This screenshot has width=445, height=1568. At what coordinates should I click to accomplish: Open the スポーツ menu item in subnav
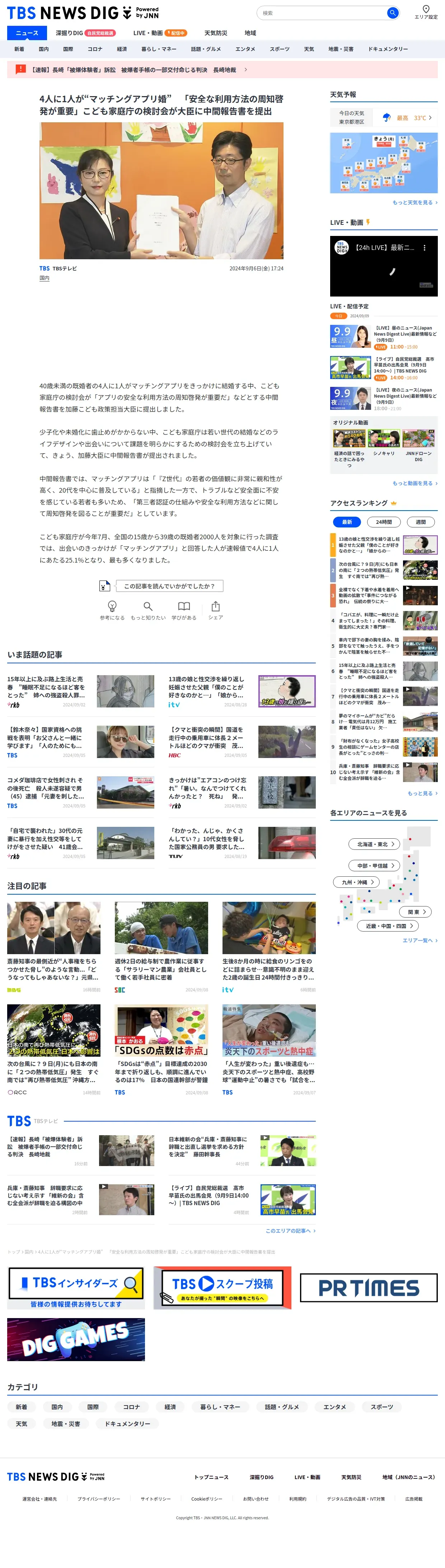click(x=280, y=49)
